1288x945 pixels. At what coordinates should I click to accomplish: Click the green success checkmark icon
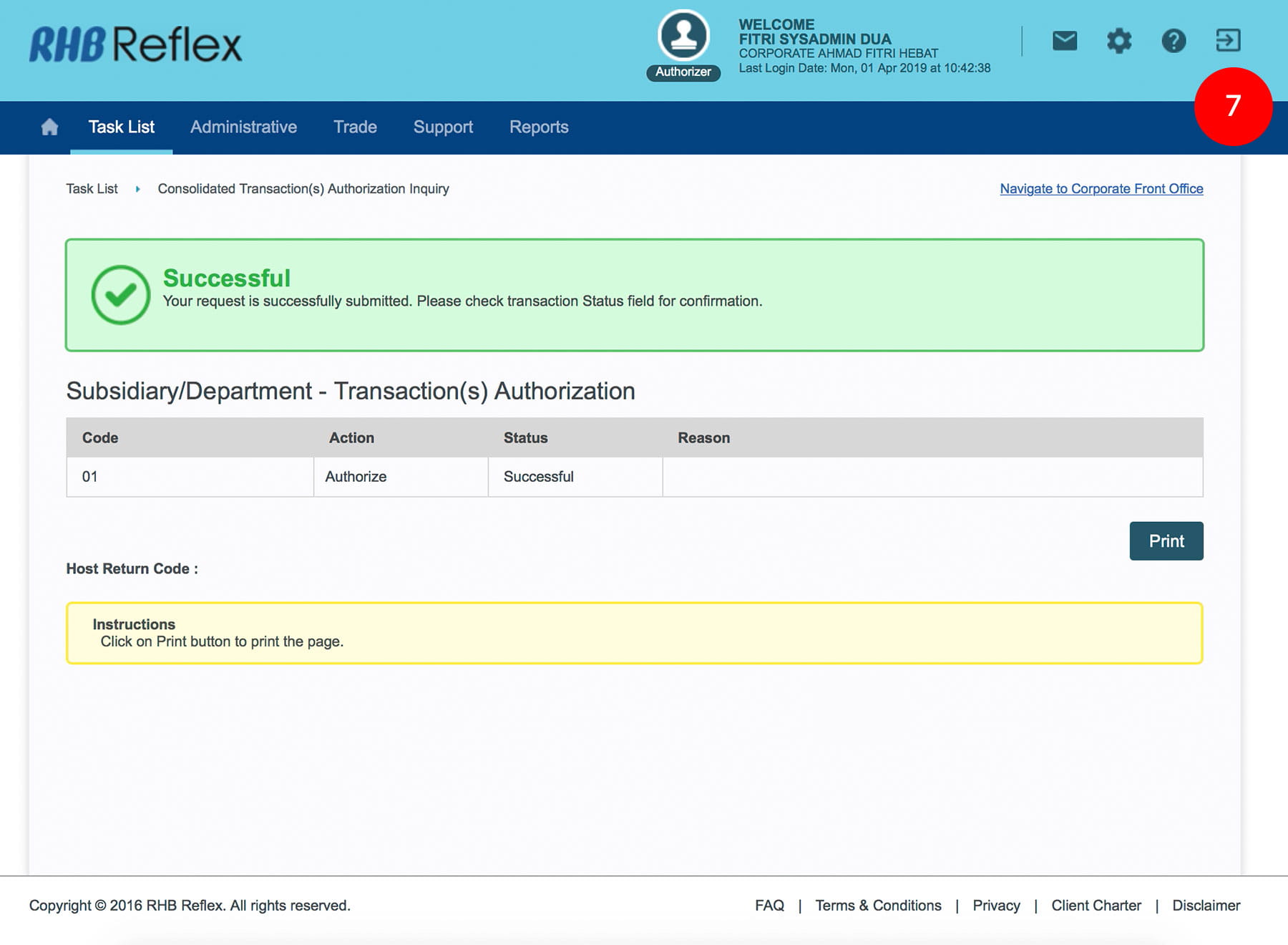tap(121, 295)
